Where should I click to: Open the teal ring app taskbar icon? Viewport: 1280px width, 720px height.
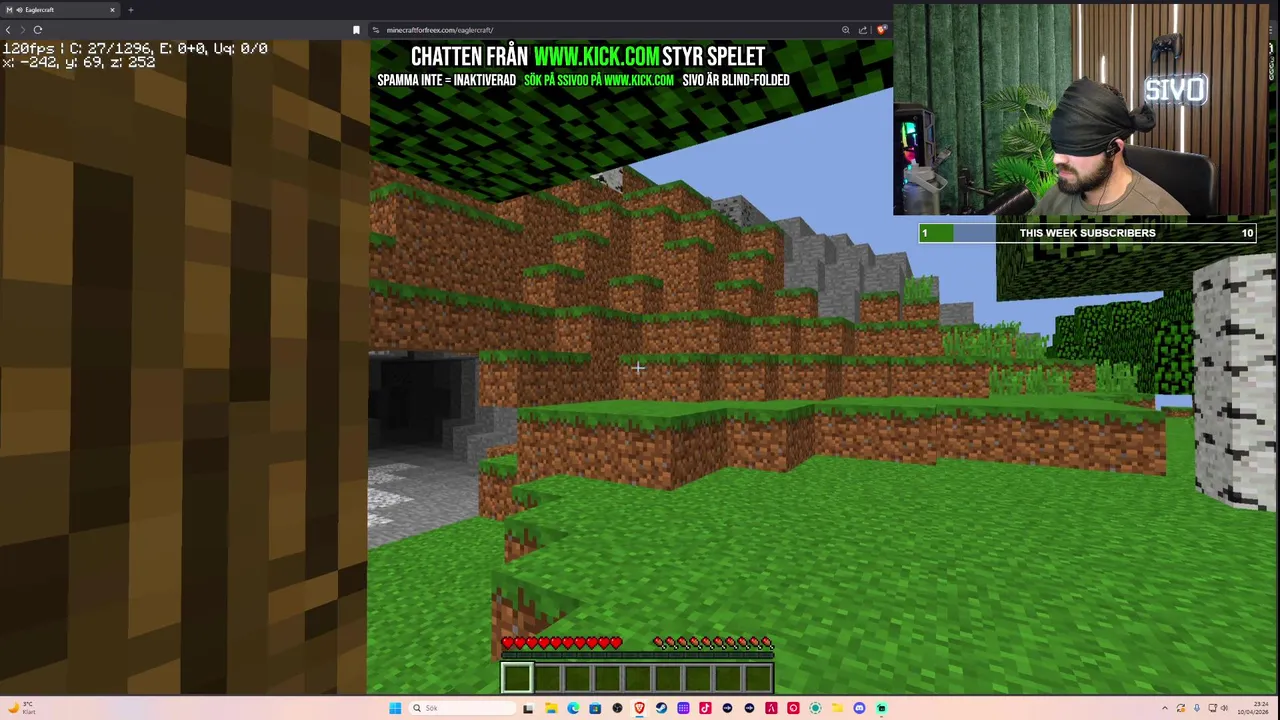click(x=815, y=708)
